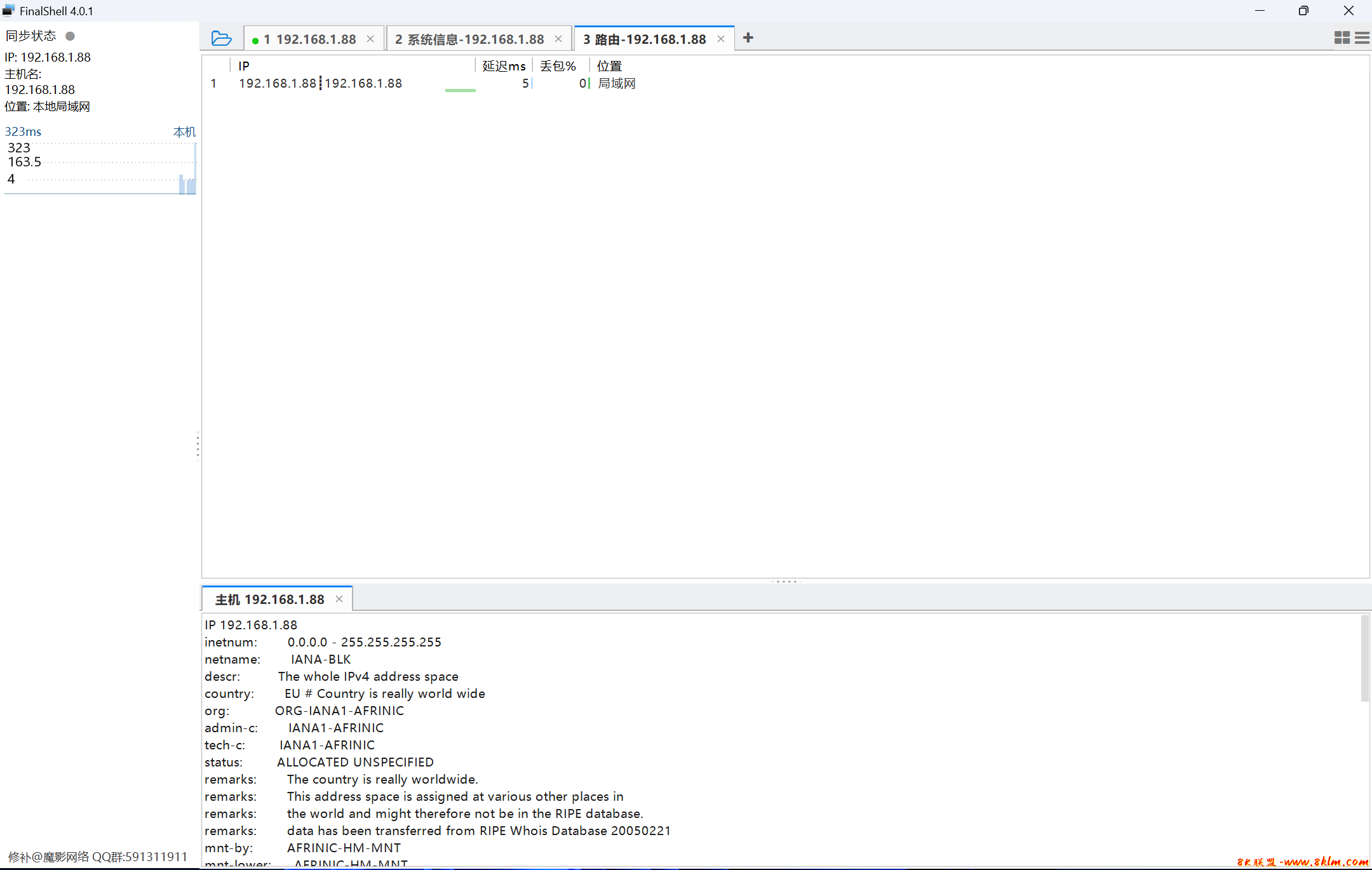Click the '位置' column header

609,66
